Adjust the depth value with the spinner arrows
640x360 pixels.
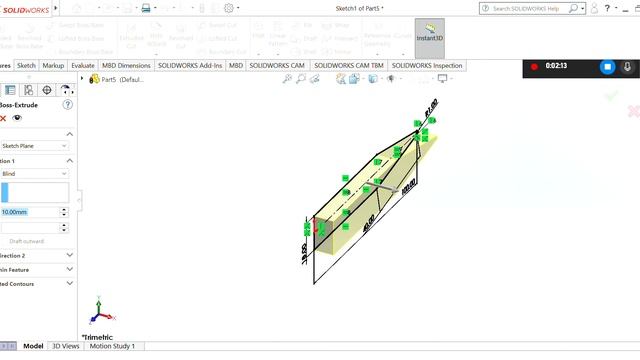[64, 212]
